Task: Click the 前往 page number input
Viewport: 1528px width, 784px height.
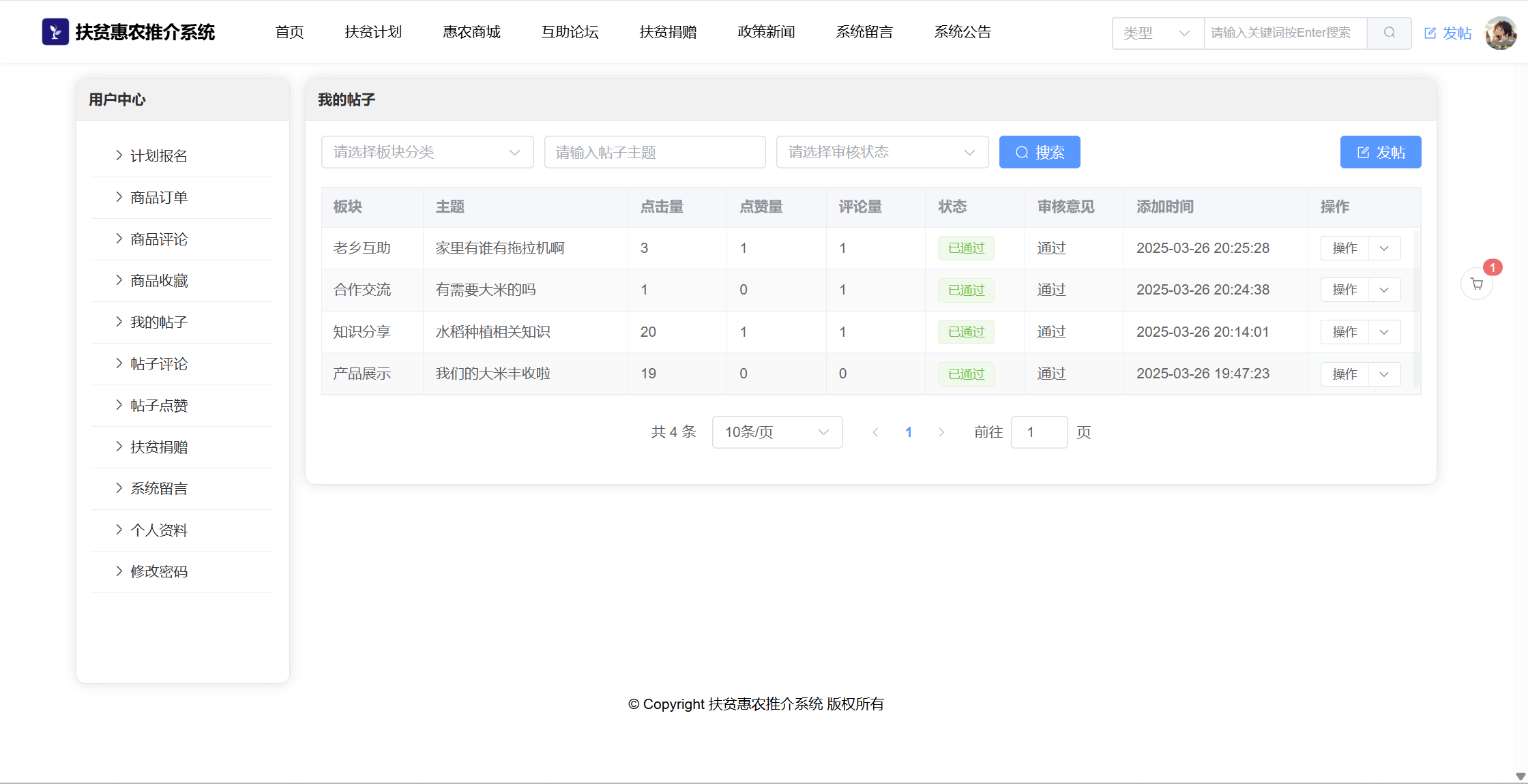Action: [1038, 432]
